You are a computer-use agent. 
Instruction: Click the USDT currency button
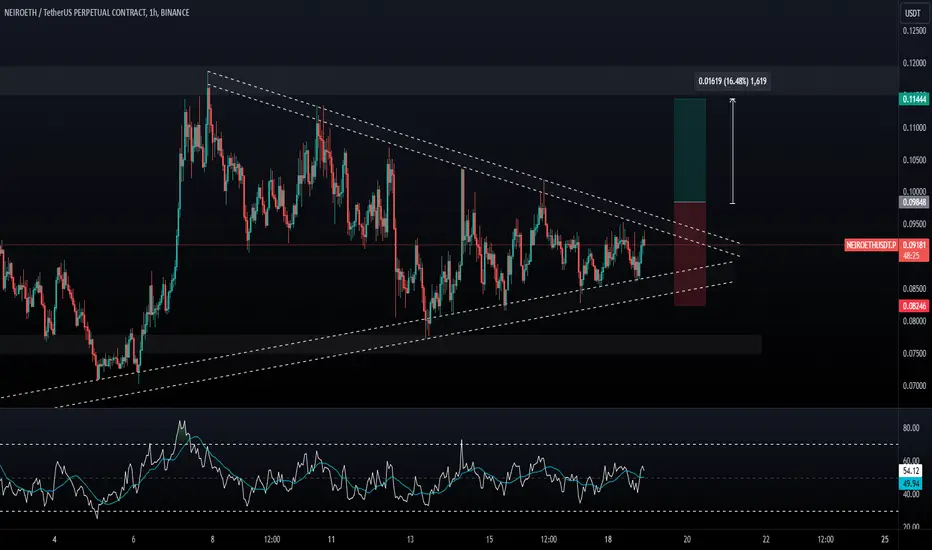click(x=913, y=12)
